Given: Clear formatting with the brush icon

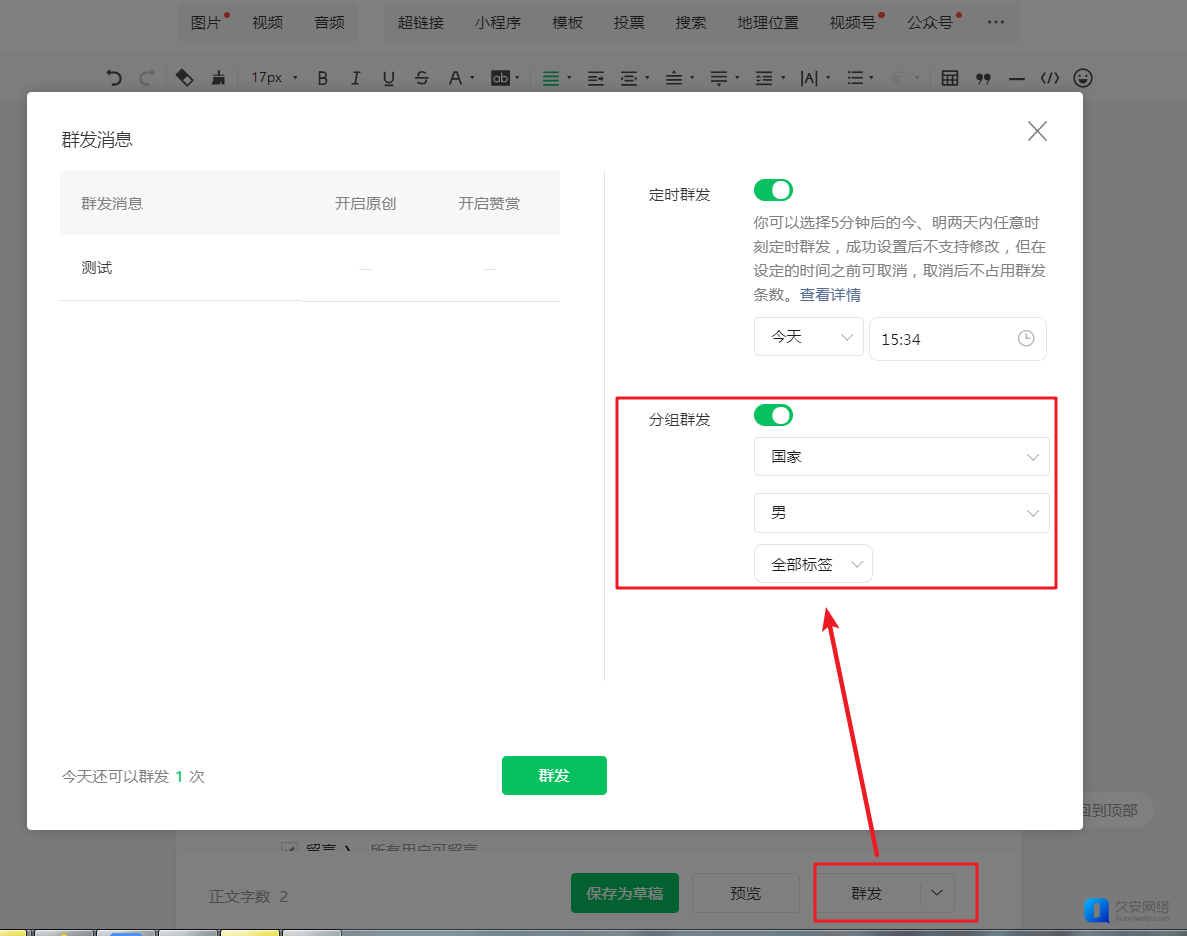Looking at the screenshot, I should pyautogui.click(x=218, y=78).
